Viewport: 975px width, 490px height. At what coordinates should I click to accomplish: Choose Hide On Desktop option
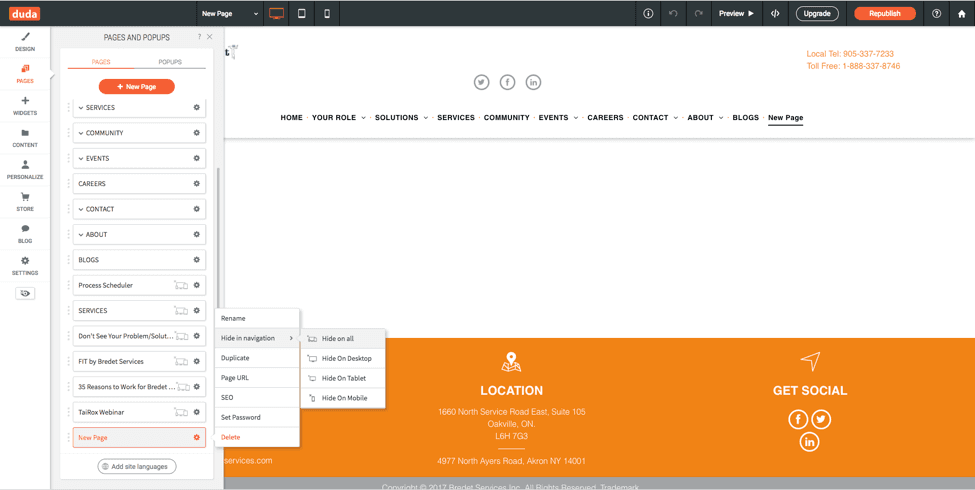[x=346, y=358]
